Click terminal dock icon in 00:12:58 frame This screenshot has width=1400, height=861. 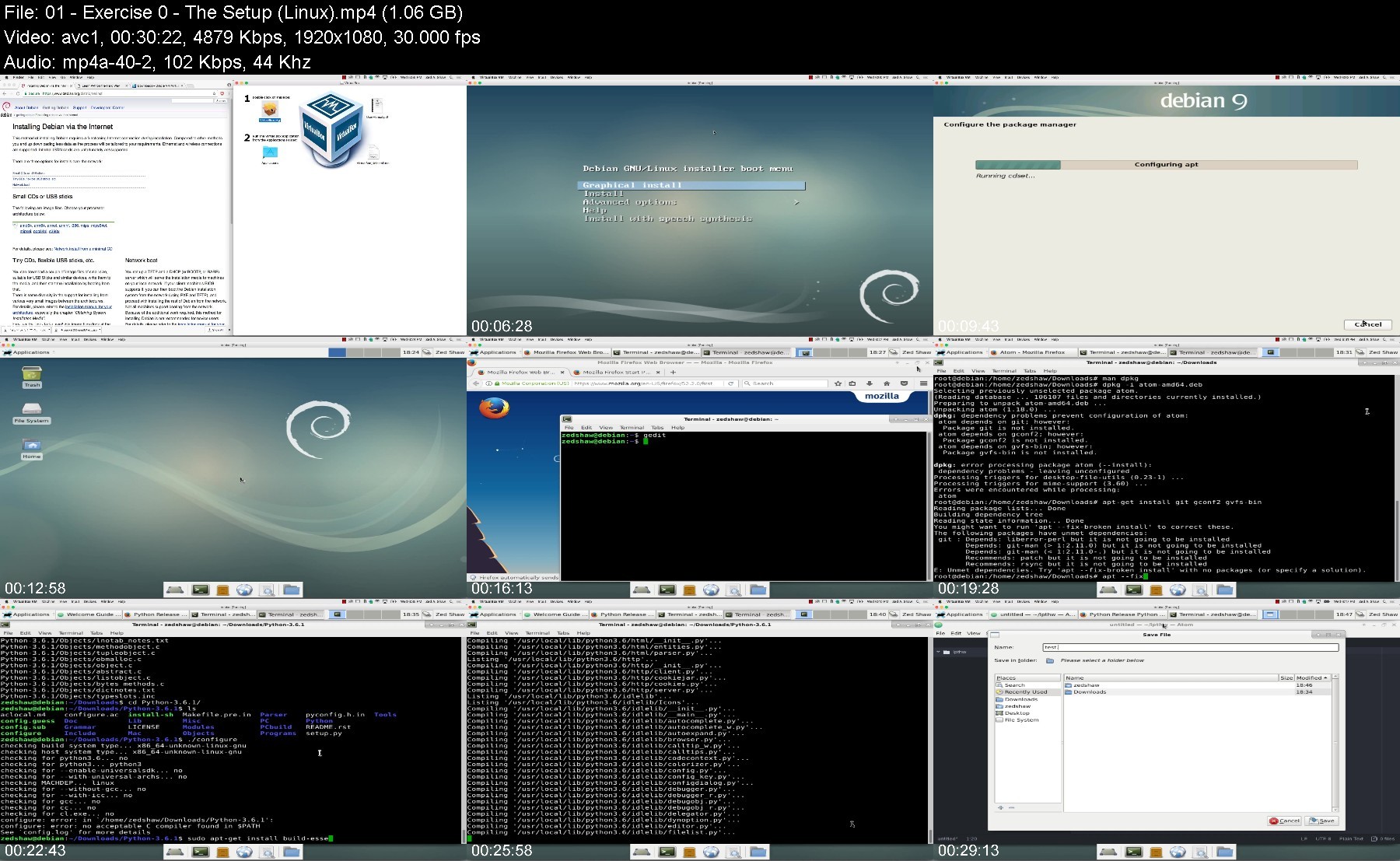(200, 590)
